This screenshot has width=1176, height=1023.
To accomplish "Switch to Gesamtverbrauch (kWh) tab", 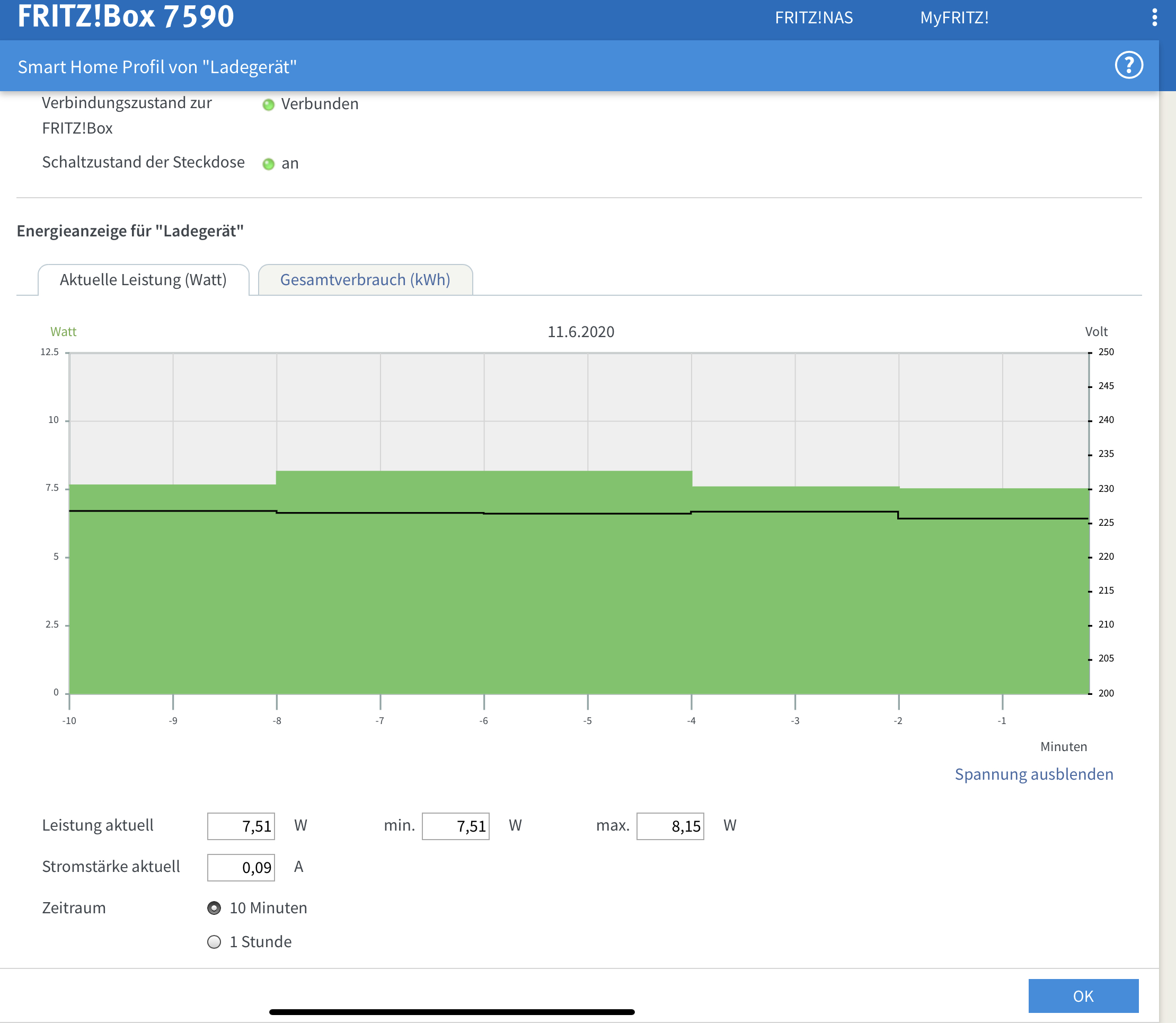I will tap(365, 280).
